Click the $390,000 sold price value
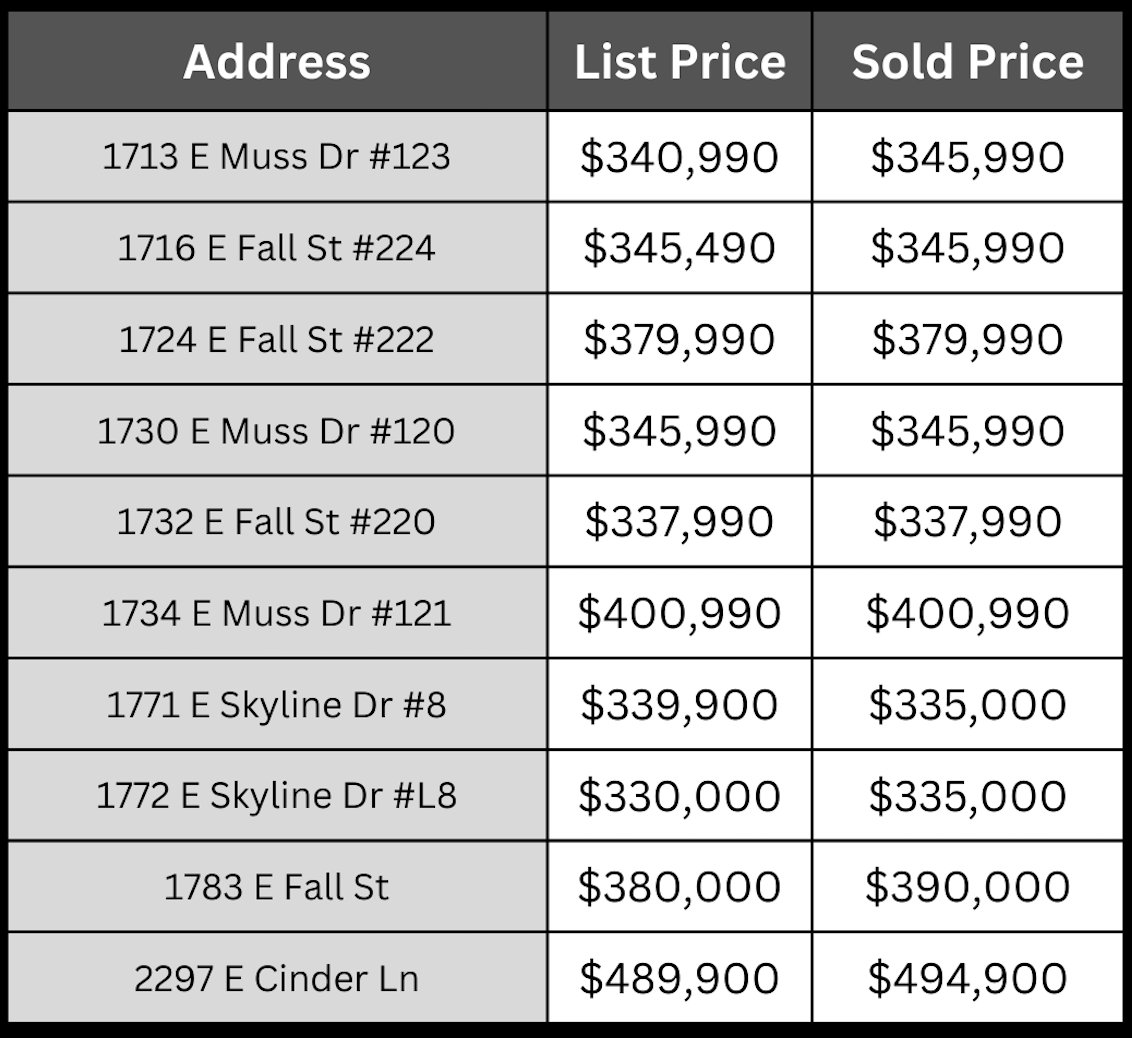Screen dimensions: 1132x1038 pyautogui.click(x=967, y=887)
